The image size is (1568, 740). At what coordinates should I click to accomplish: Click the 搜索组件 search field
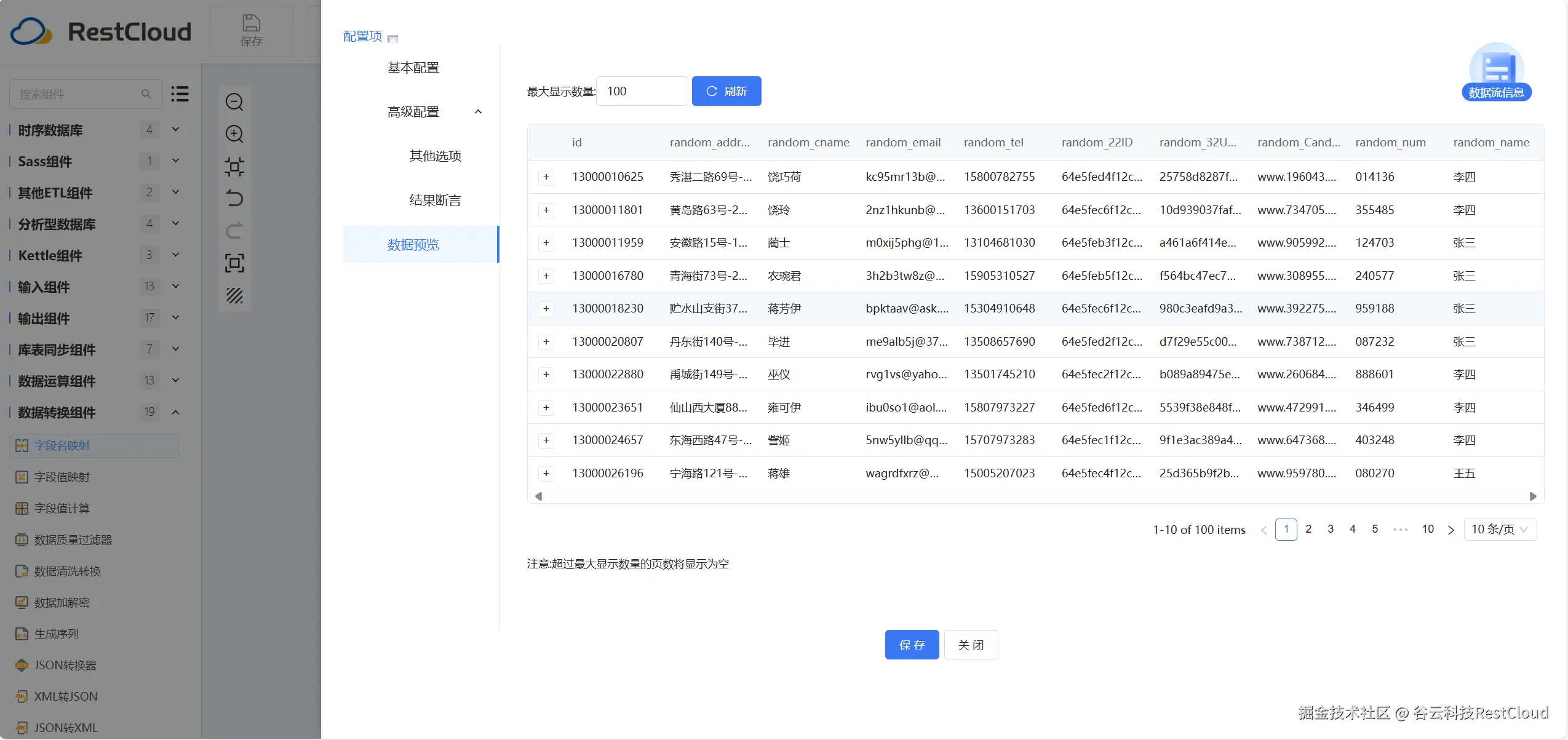click(x=86, y=94)
